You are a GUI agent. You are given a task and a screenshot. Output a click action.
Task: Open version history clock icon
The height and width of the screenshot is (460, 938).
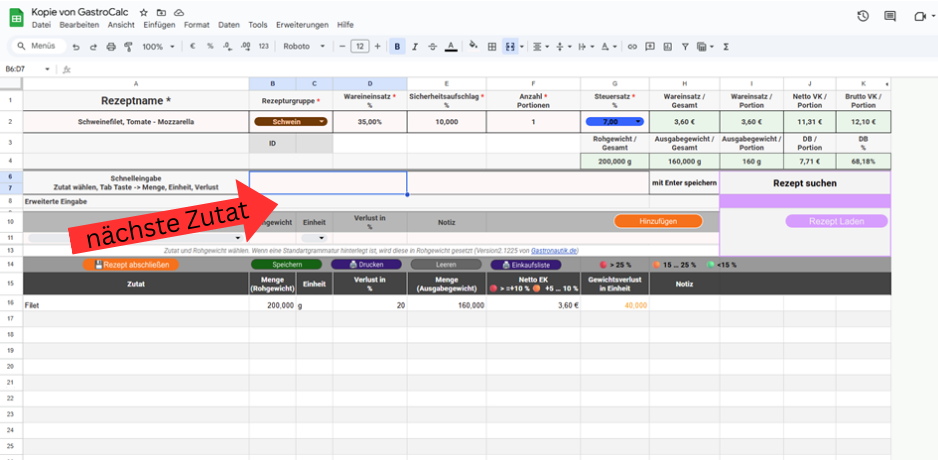point(863,16)
